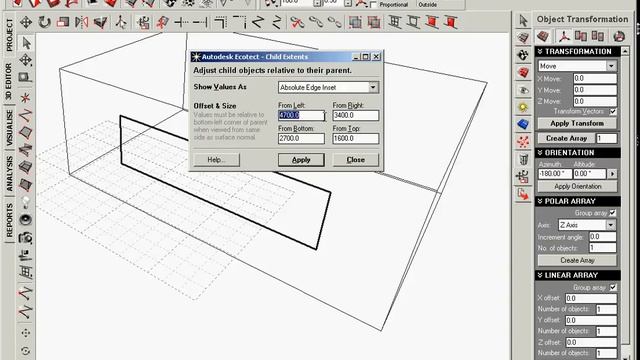Click Apply in Child Extents dialog
The height and width of the screenshot is (360, 640).
click(x=301, y=160)
